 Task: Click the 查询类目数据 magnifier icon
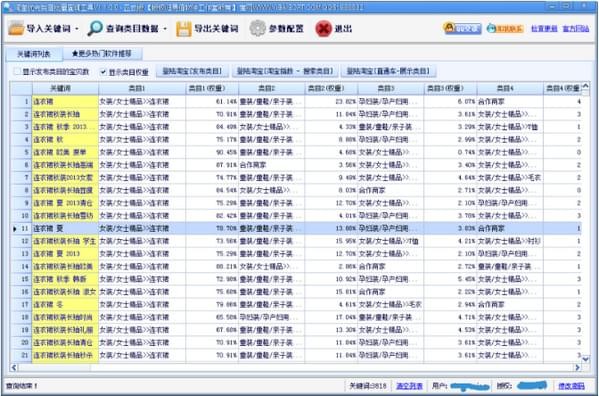95,29
